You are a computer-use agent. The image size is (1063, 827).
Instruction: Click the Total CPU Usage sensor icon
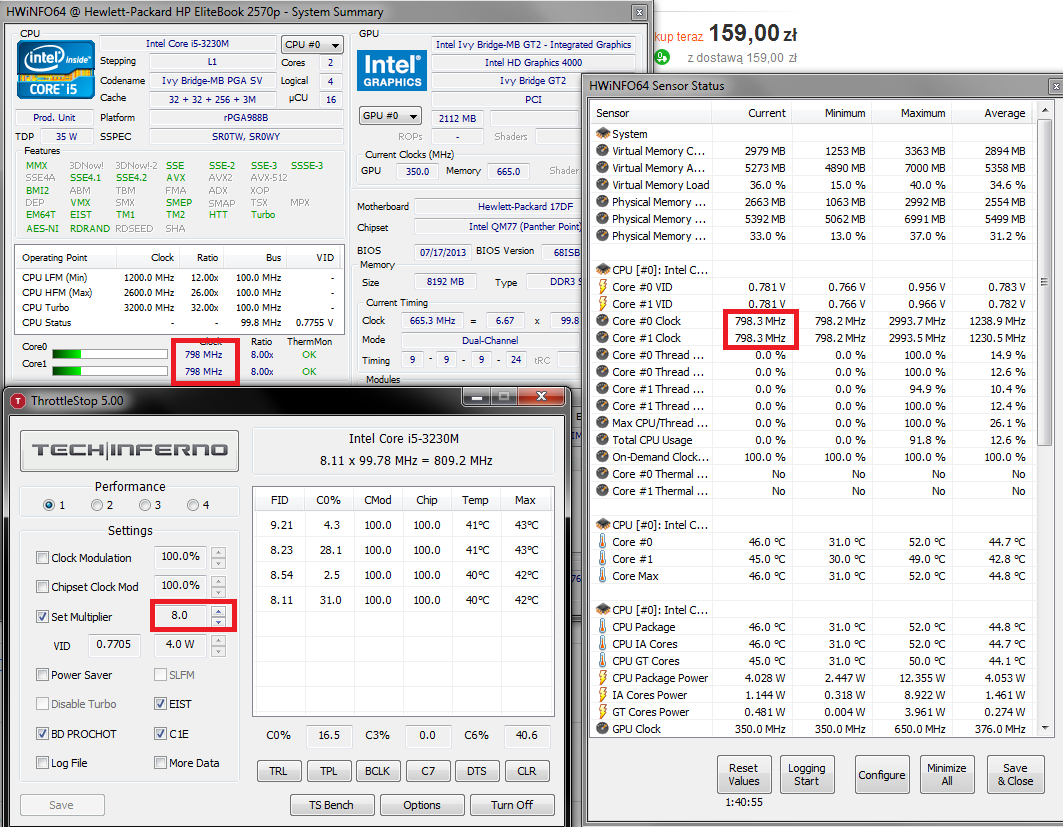click(x=603, y=439)
